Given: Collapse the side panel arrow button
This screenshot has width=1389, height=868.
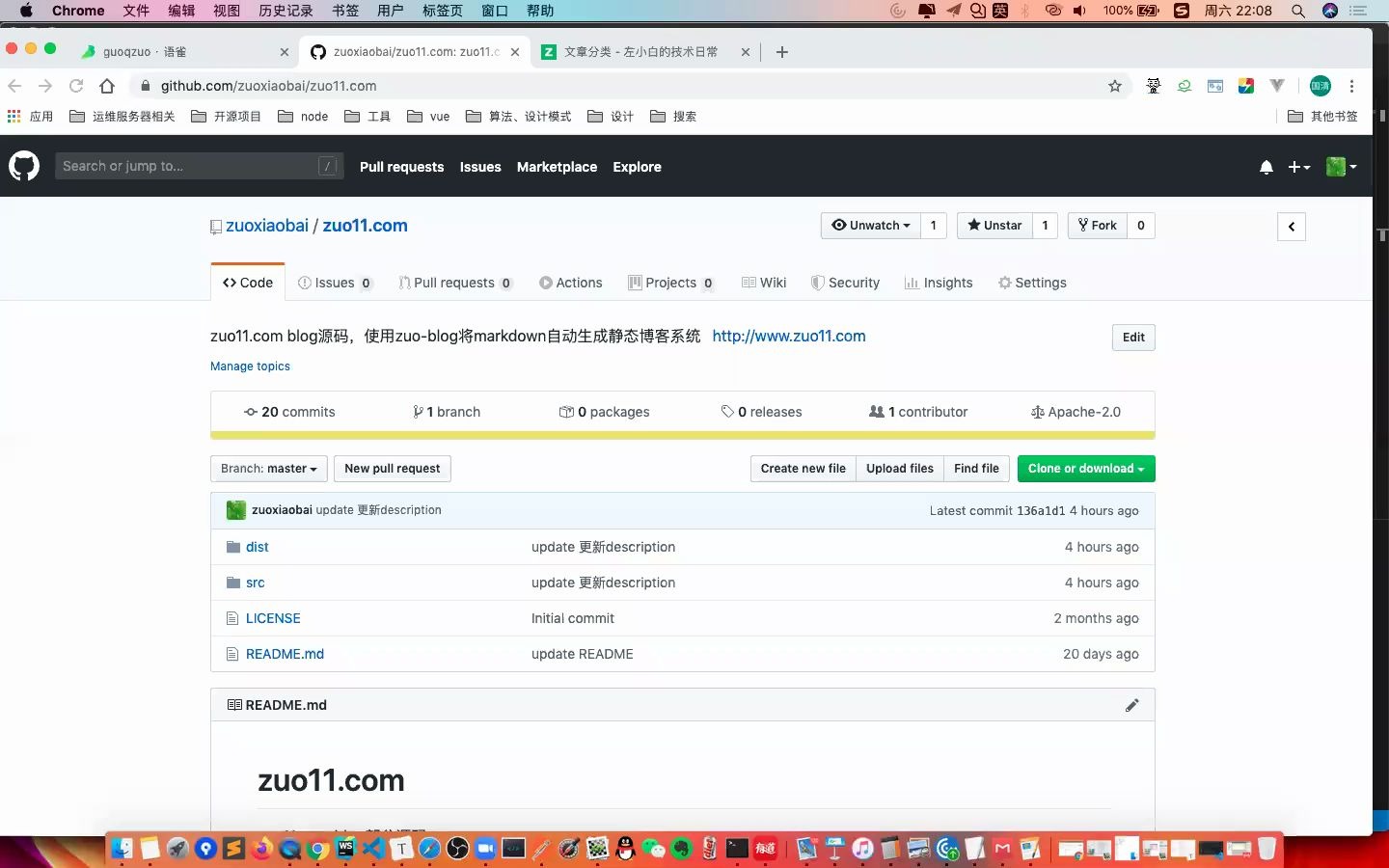Looking at the screenshot, I should [x=1292, y=227].
